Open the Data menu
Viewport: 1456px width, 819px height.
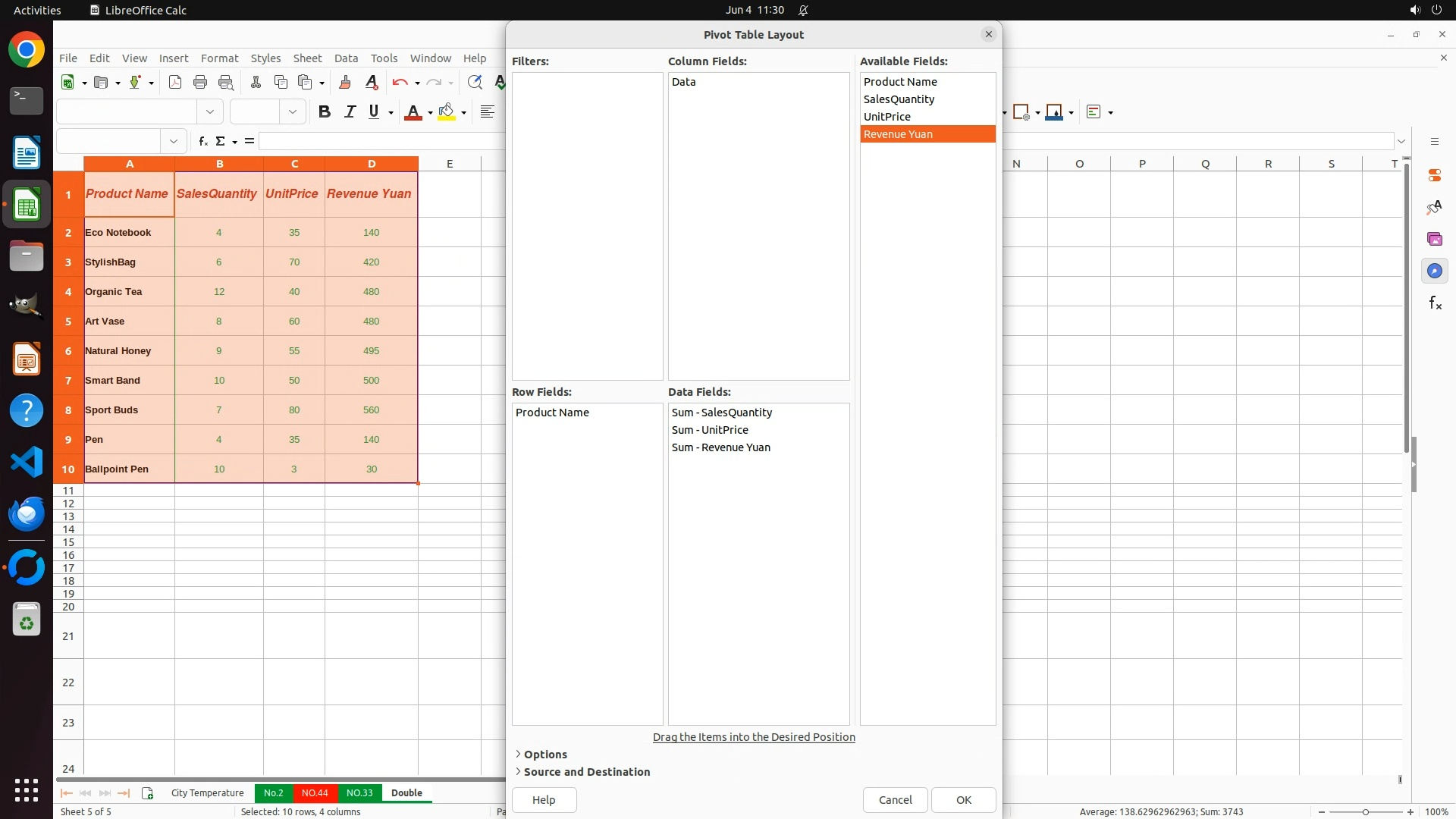click(x=346, y=58)
